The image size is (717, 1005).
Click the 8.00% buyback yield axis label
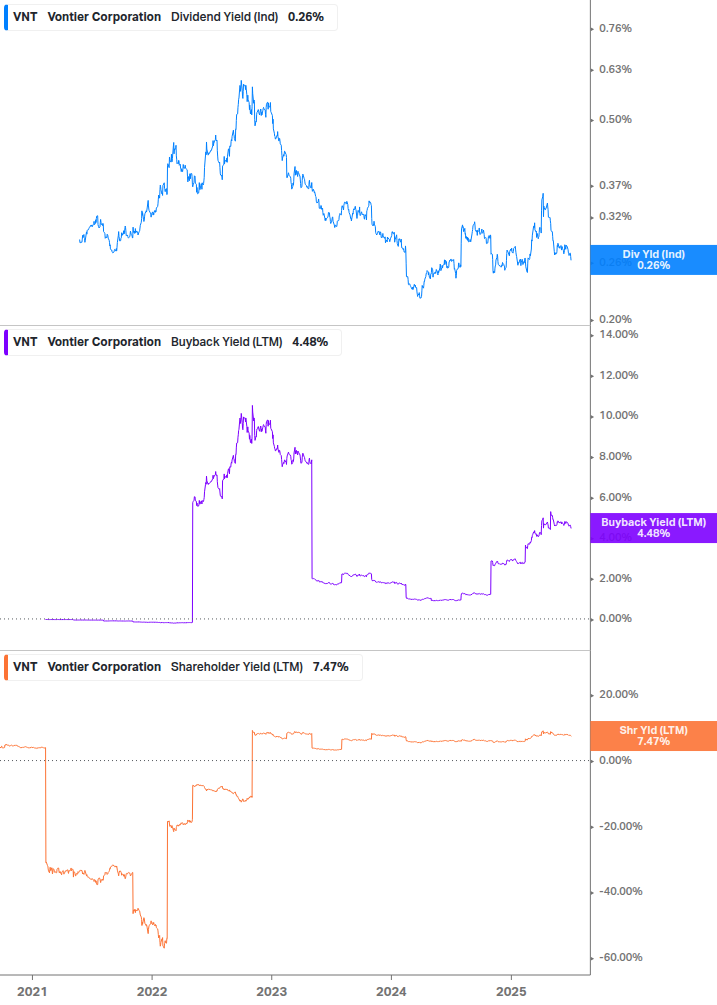pyautogui.click(x=615, y=456)
